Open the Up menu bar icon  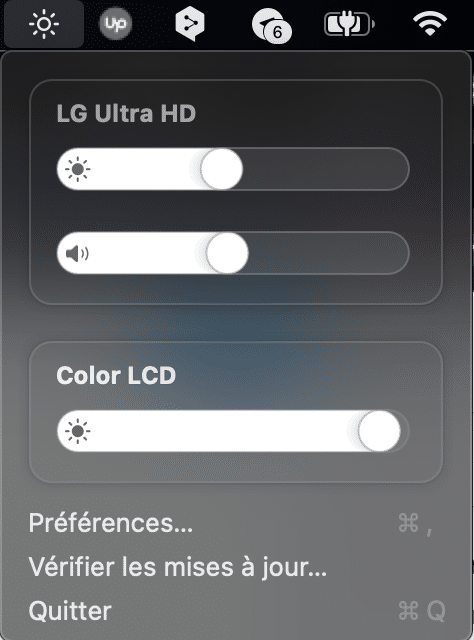click(116, 24)
